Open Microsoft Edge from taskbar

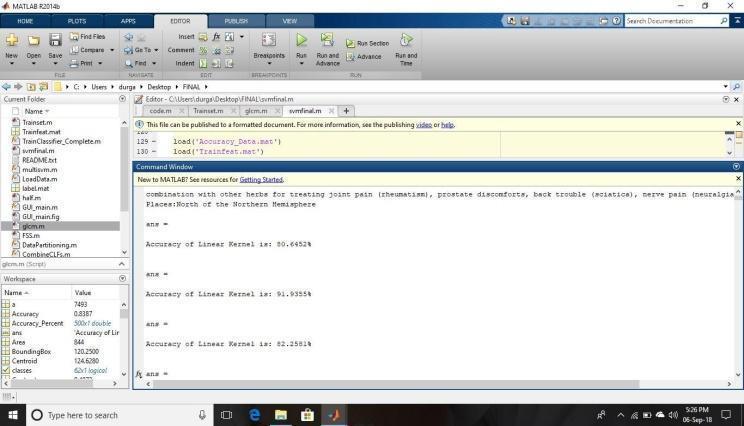254,415
